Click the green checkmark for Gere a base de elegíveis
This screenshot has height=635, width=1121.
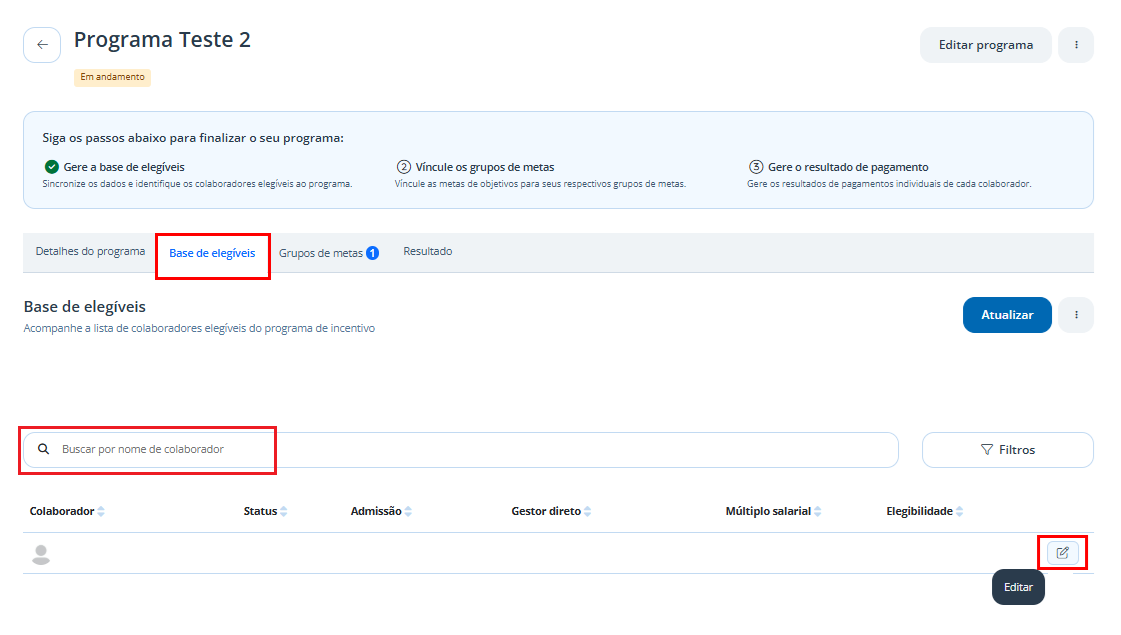coord(51,167)
